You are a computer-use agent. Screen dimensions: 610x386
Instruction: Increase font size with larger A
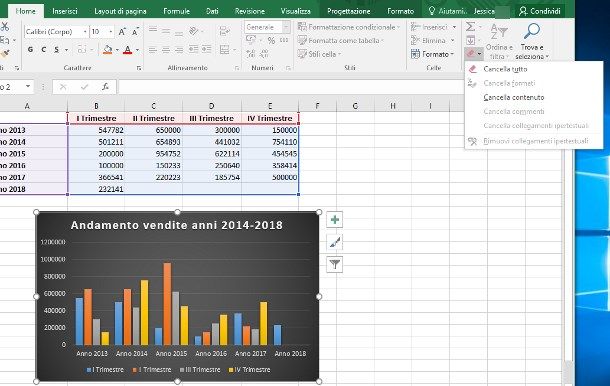tap(122, 32)
